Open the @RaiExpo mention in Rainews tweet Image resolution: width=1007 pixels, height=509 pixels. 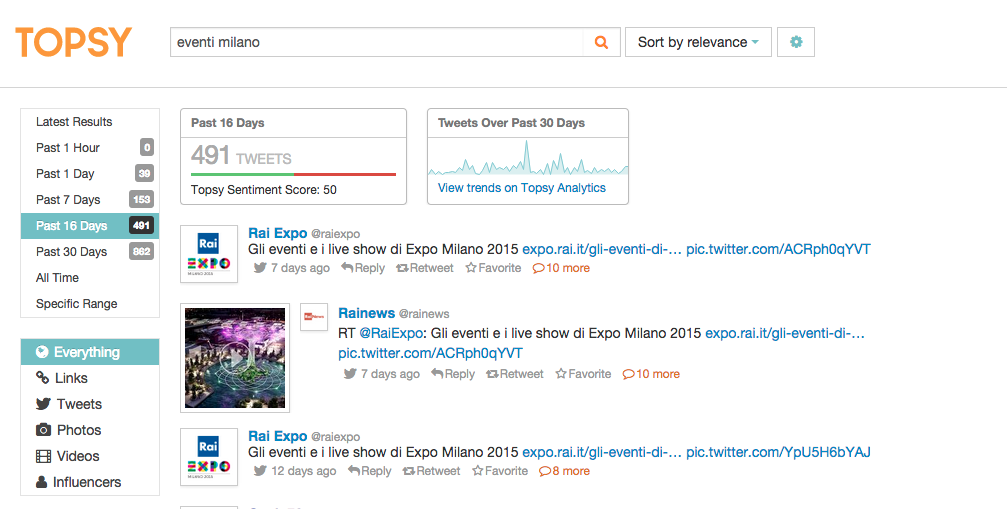[x=390, y=333]
